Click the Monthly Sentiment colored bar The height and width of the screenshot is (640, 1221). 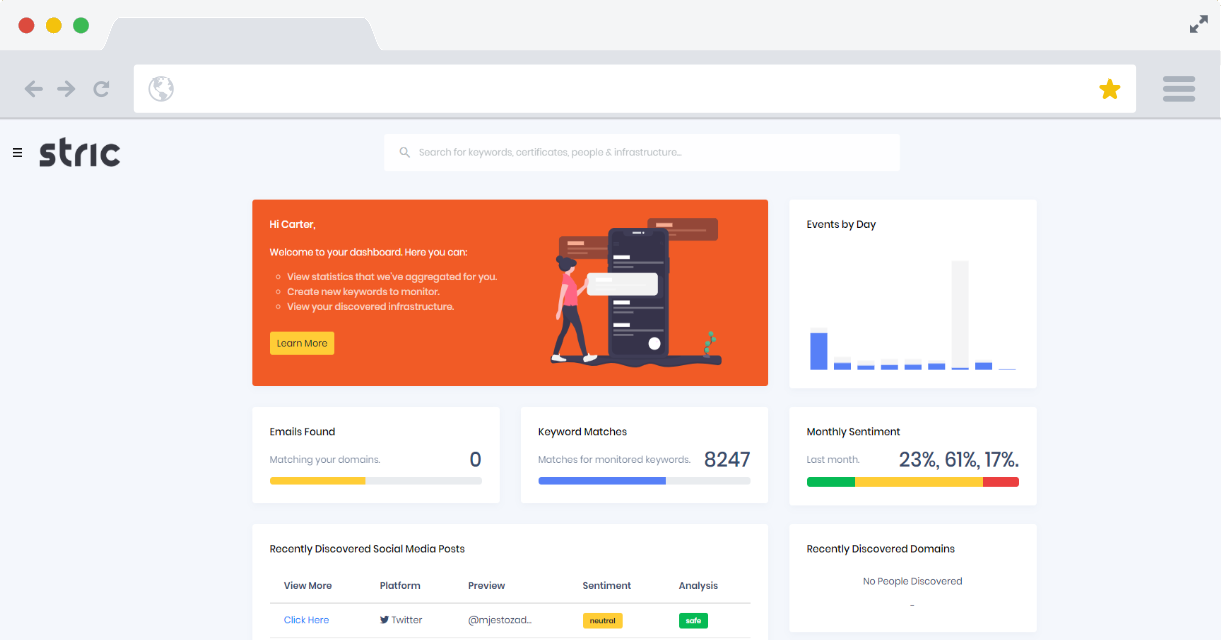pos(912,482)
